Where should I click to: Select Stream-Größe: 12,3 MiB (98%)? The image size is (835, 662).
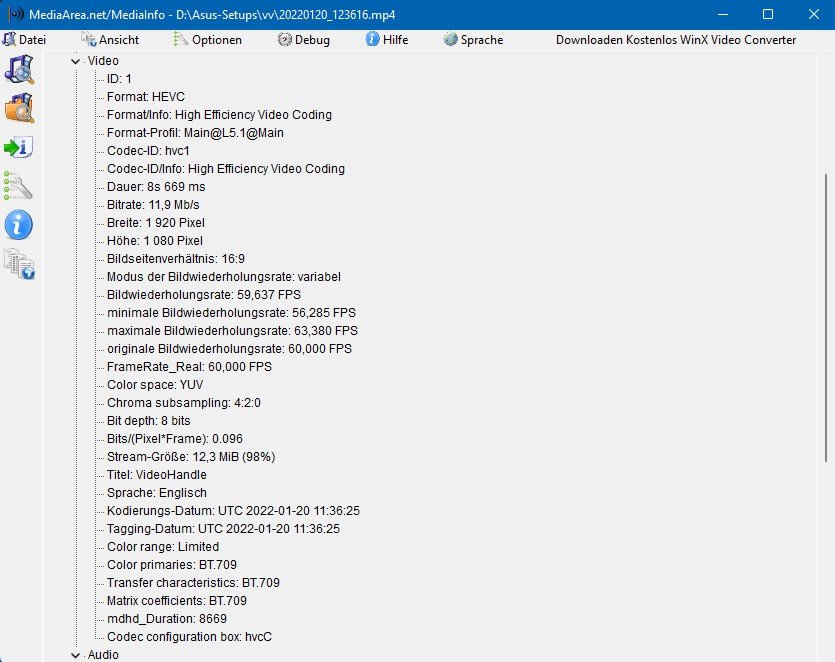191,457
